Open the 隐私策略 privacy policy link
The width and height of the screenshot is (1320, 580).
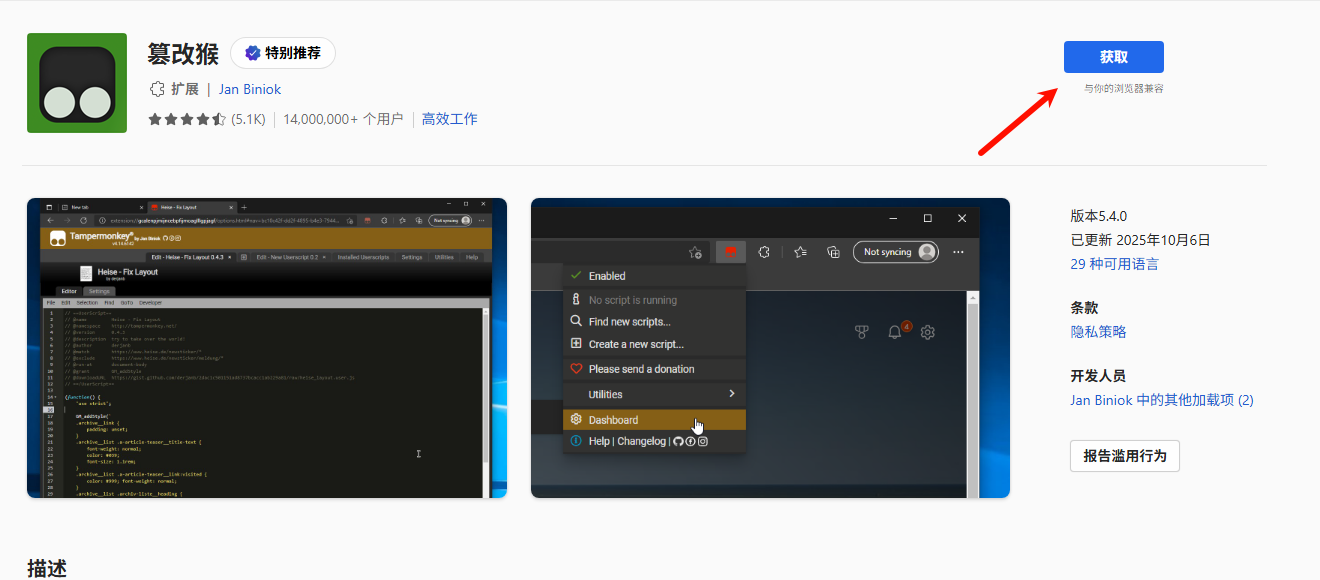coord(1098,332)
